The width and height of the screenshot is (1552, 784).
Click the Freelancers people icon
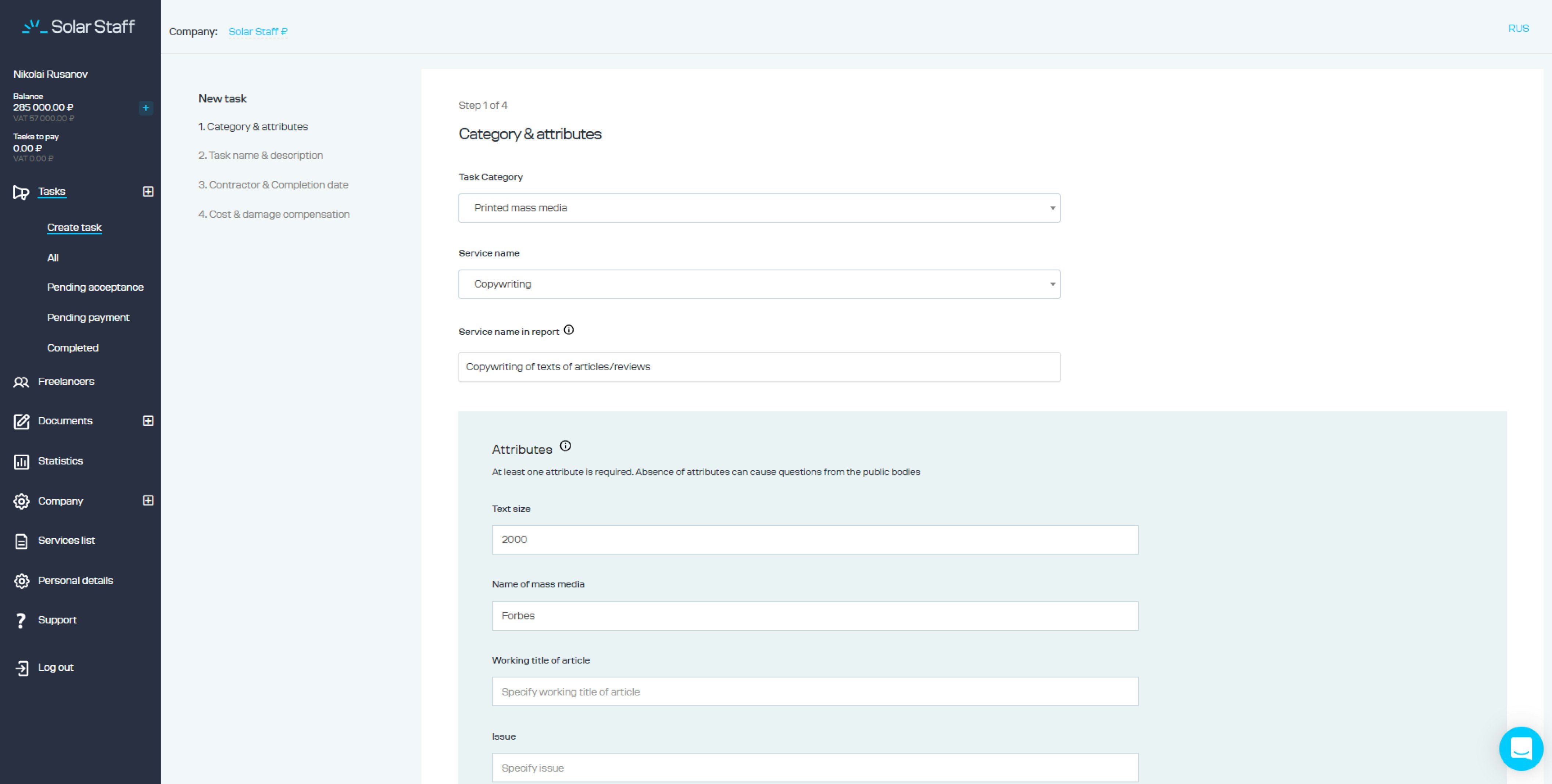point(21,382)
